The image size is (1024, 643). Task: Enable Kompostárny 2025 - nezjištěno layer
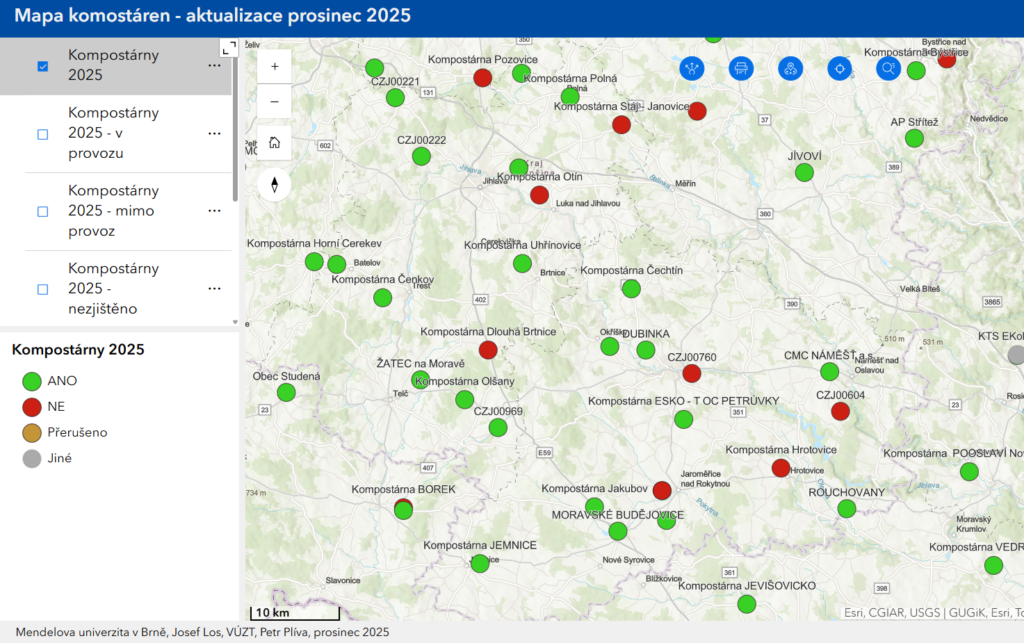[43, 290]
